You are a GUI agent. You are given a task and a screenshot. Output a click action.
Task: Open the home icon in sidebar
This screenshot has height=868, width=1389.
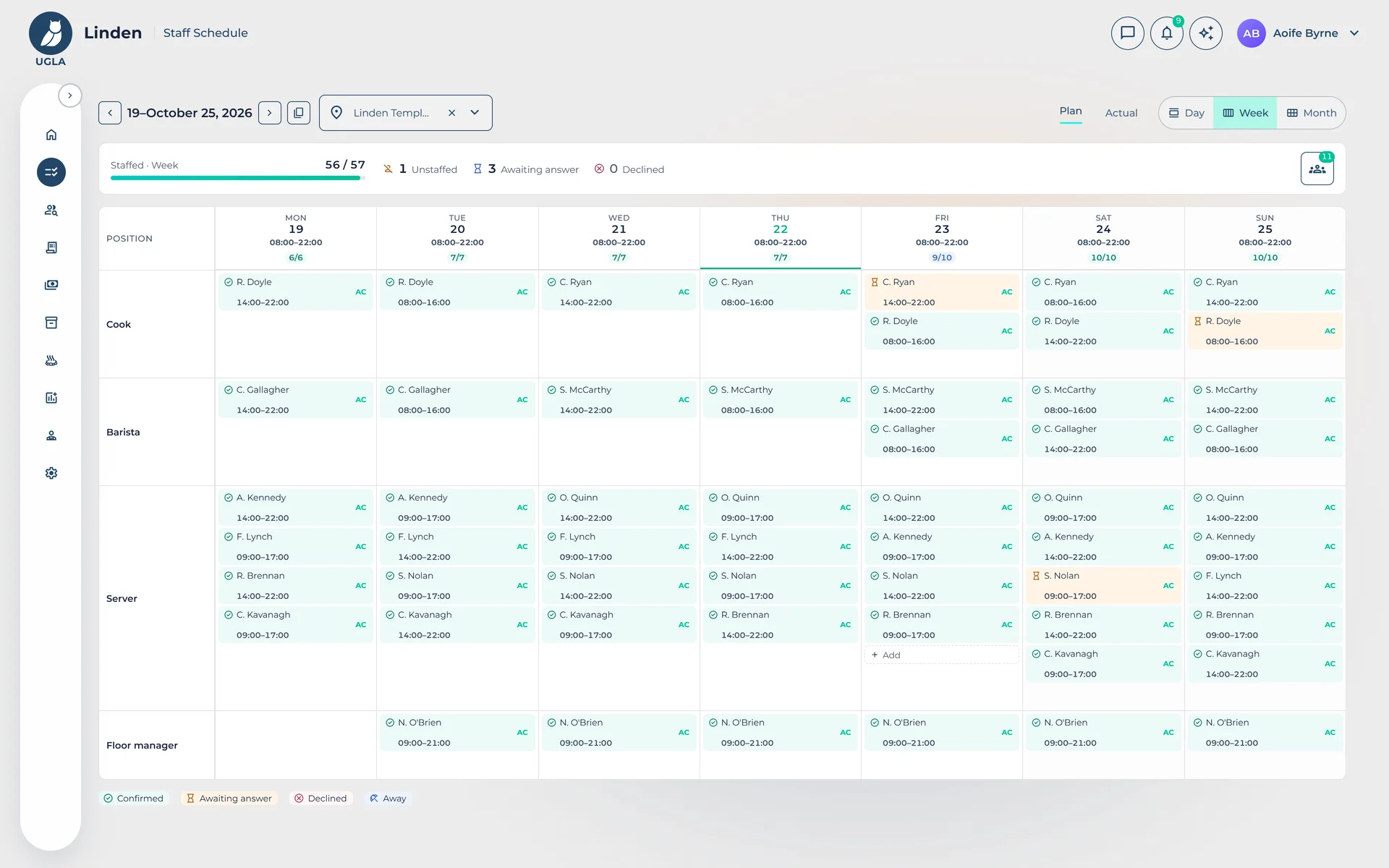click(x=51, y=135)
